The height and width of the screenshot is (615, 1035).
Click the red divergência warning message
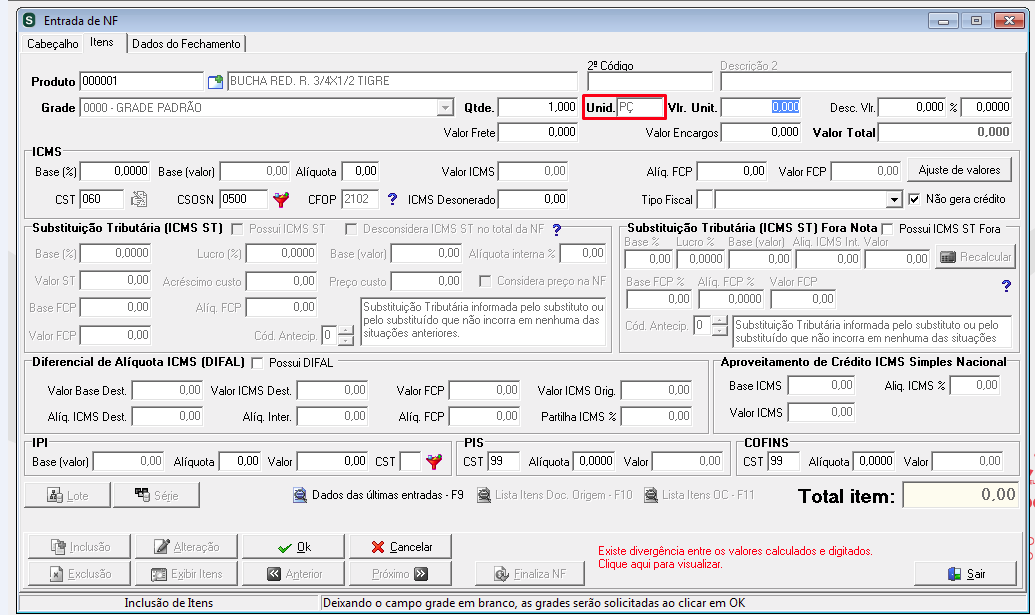point(735,558)
